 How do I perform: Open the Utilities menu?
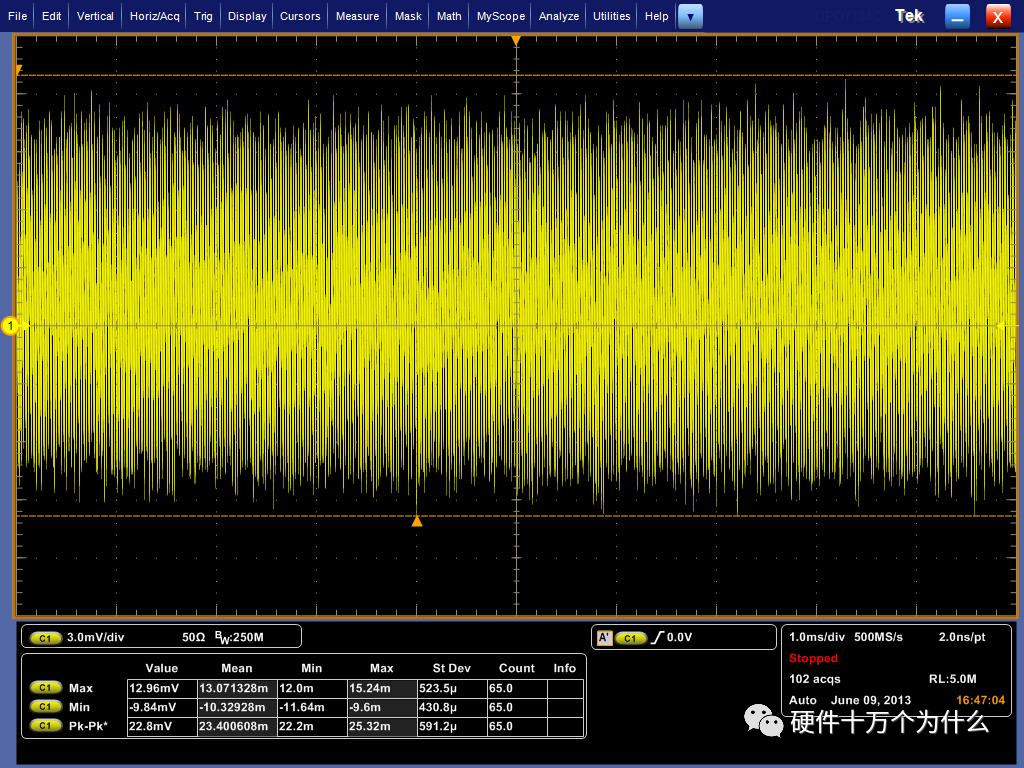pos(611,16)
